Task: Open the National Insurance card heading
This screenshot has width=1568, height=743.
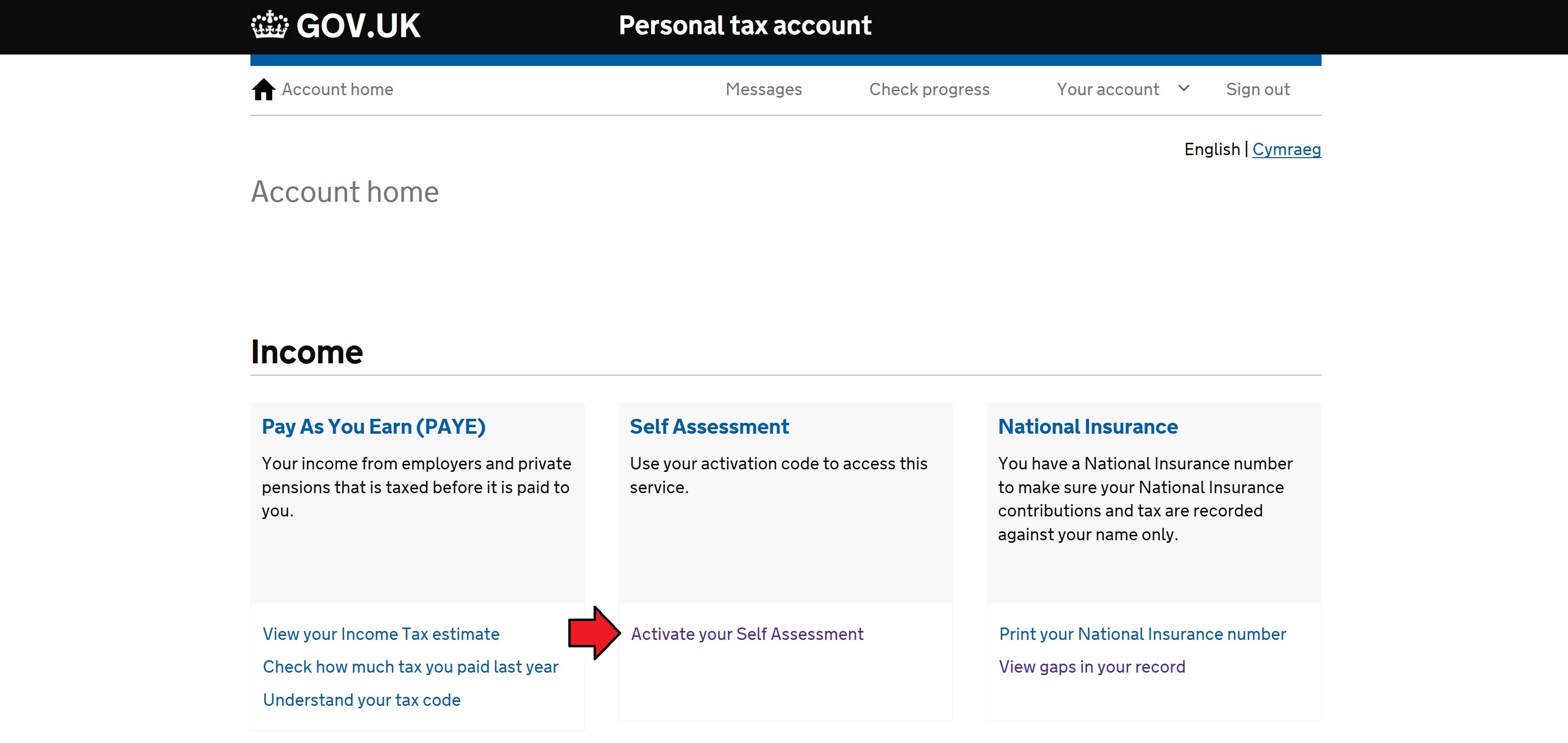Action: tap(1088, 427)
